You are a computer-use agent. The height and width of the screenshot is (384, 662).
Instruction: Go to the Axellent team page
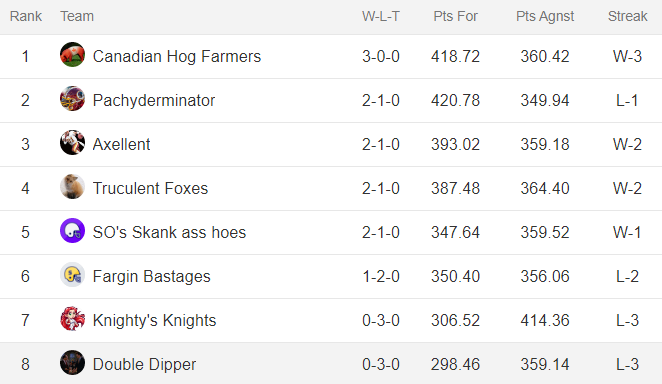(x=122, y=144)
